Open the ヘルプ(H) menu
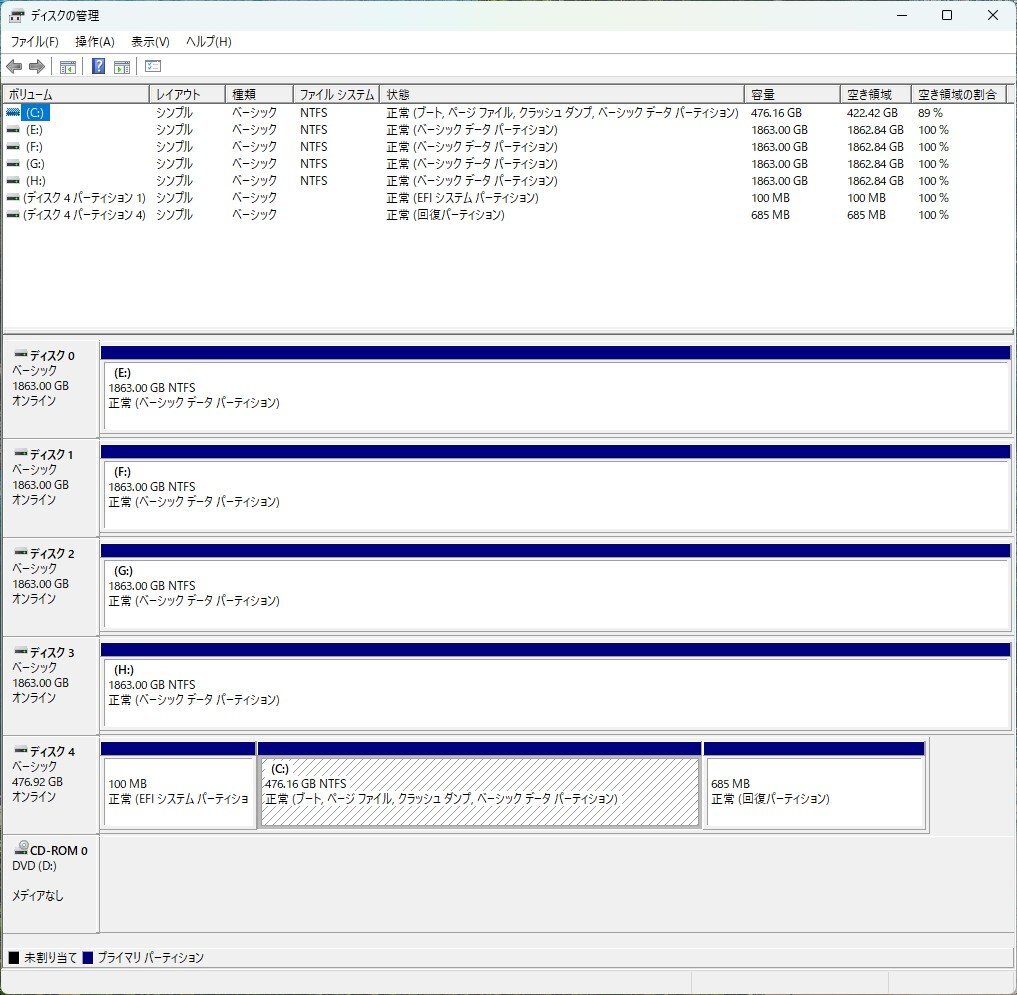 pyautogui.click(x=208, y=42)
